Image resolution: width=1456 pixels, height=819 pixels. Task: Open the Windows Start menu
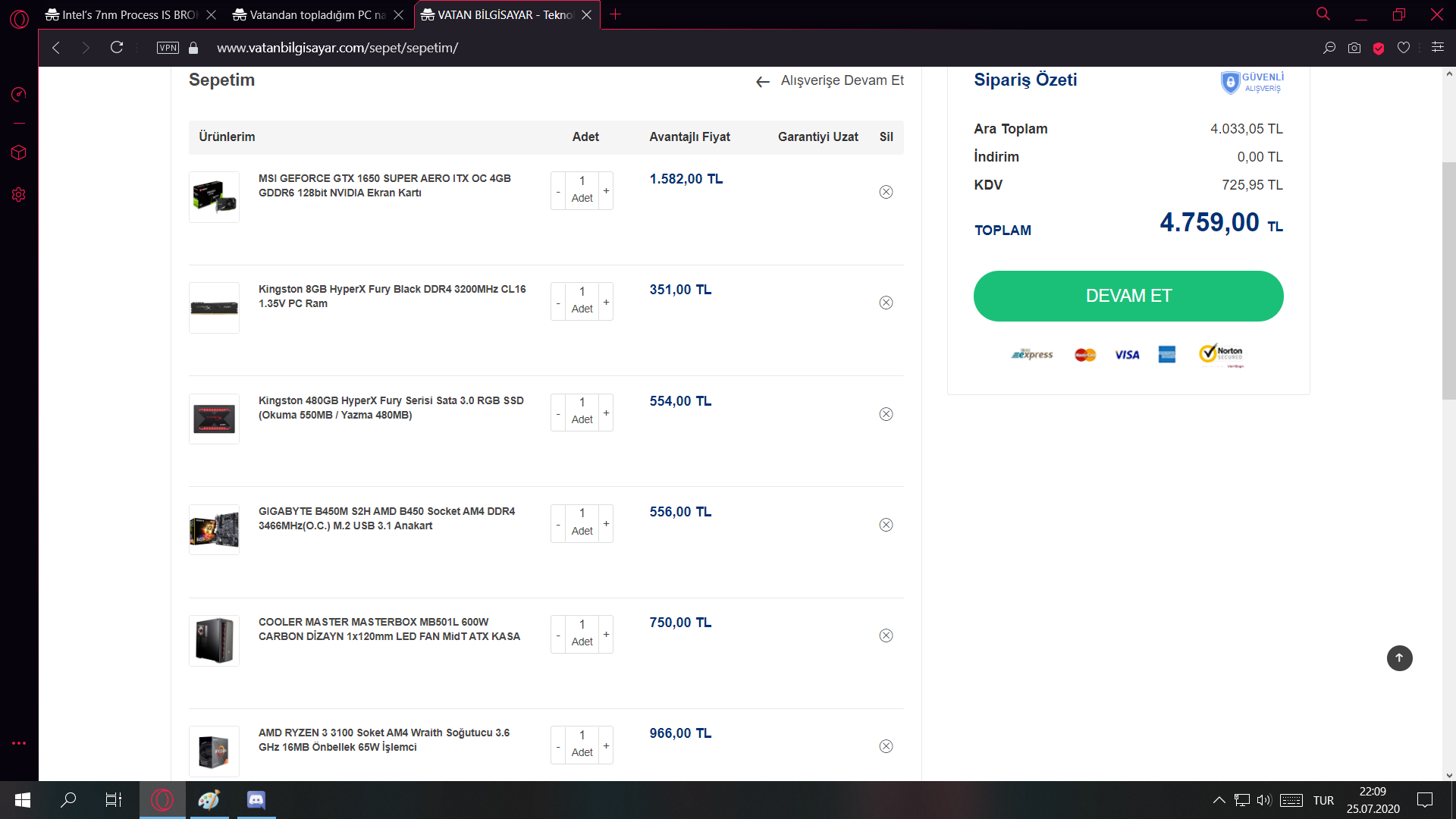pos(23,800)
